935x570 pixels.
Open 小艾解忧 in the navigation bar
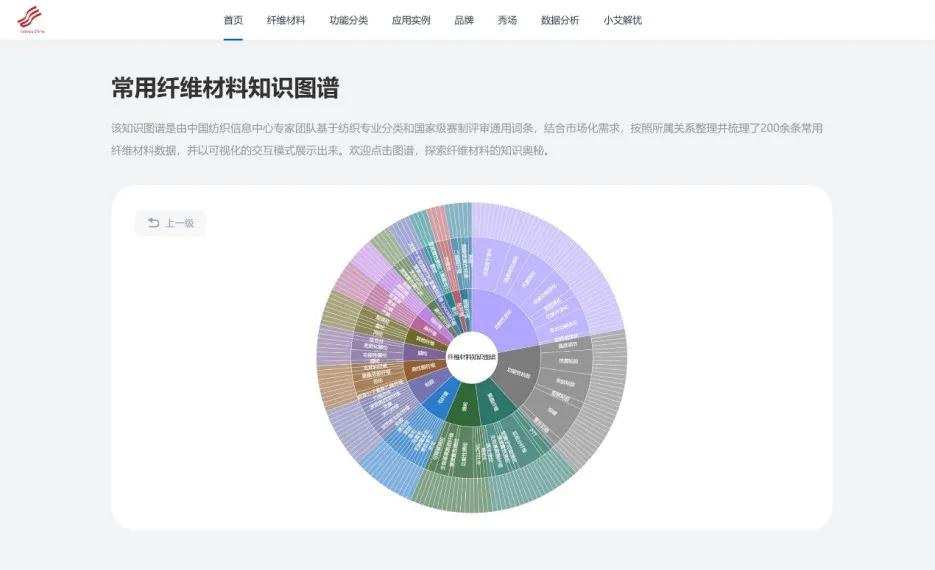pyautogui.click(x=622, y=20)
